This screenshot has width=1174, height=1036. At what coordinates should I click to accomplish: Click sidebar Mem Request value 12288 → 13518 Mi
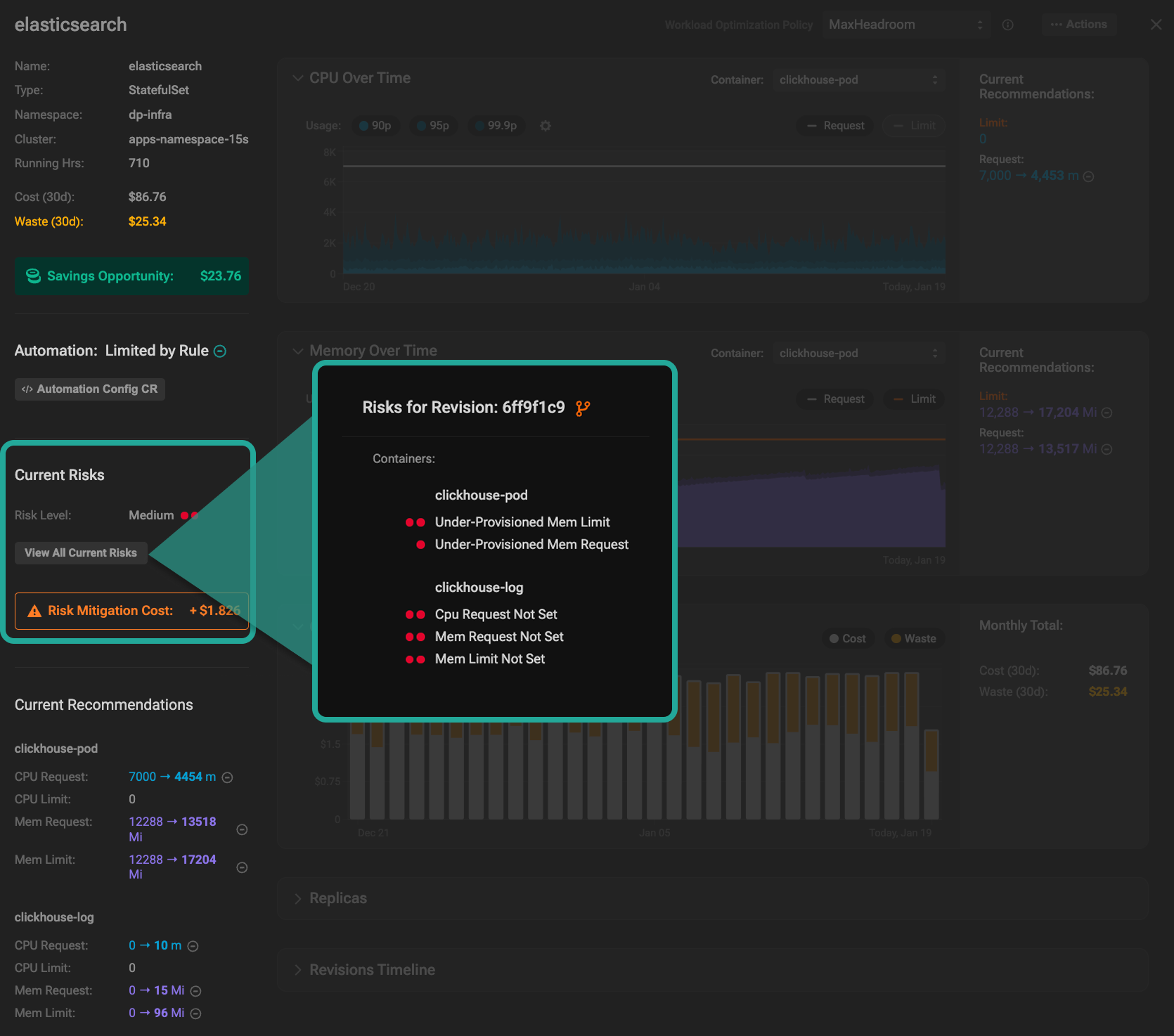[172, 829]
